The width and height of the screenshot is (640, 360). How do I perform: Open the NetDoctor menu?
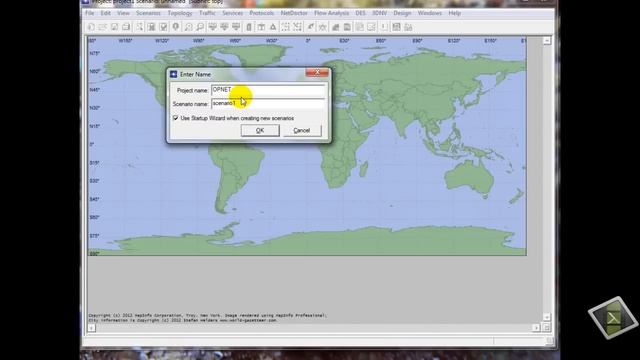tap(294, 13)
